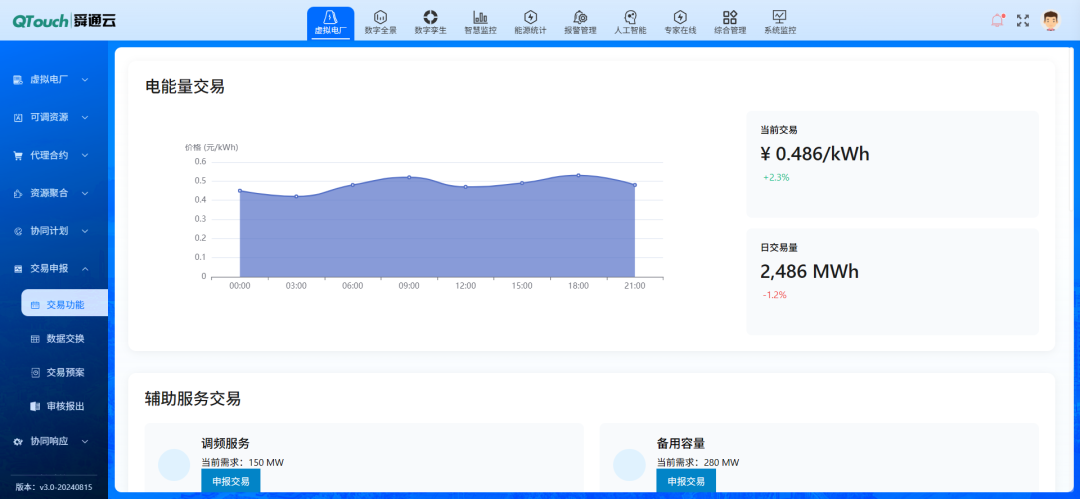1080x499 pixels.
Task: Click the 电能量交易 section heading
Action: pos(185,87)
